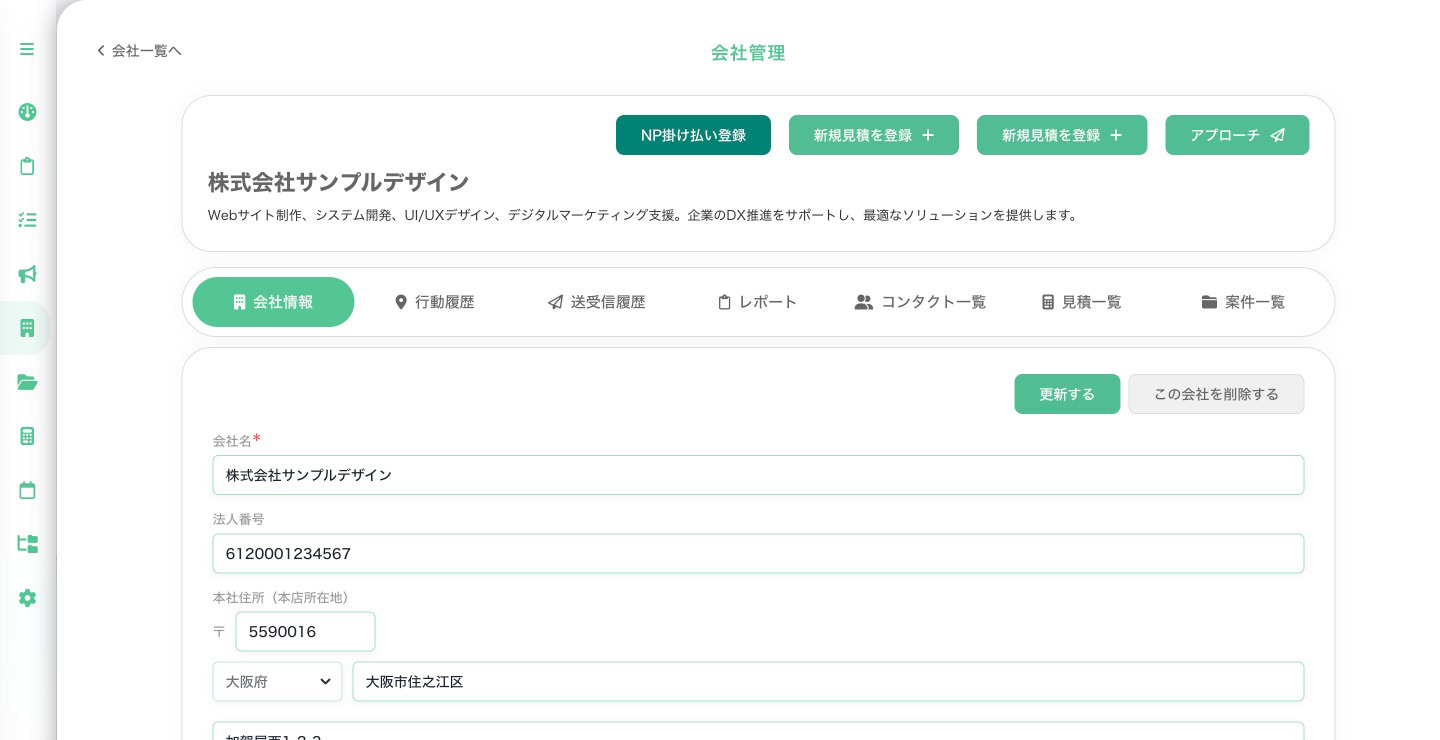Click the 会社管理 page title
Screen dimensions: 1440x740
[748, 53]
